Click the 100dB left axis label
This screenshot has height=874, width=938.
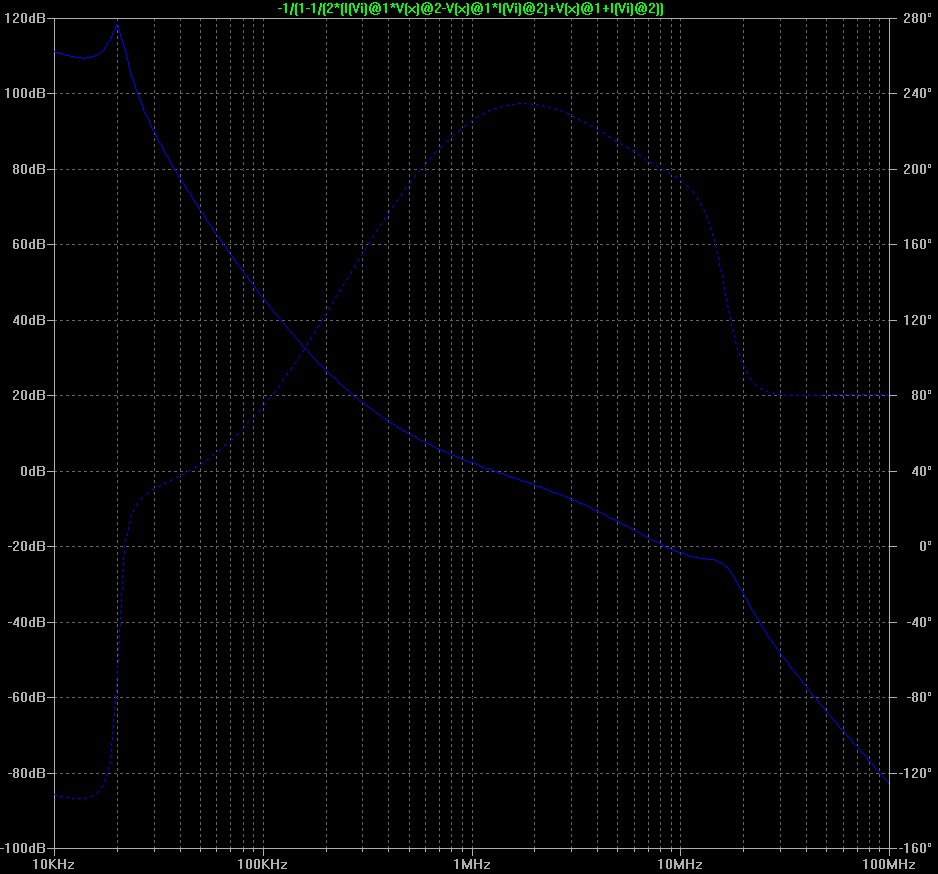coord(25,93)
